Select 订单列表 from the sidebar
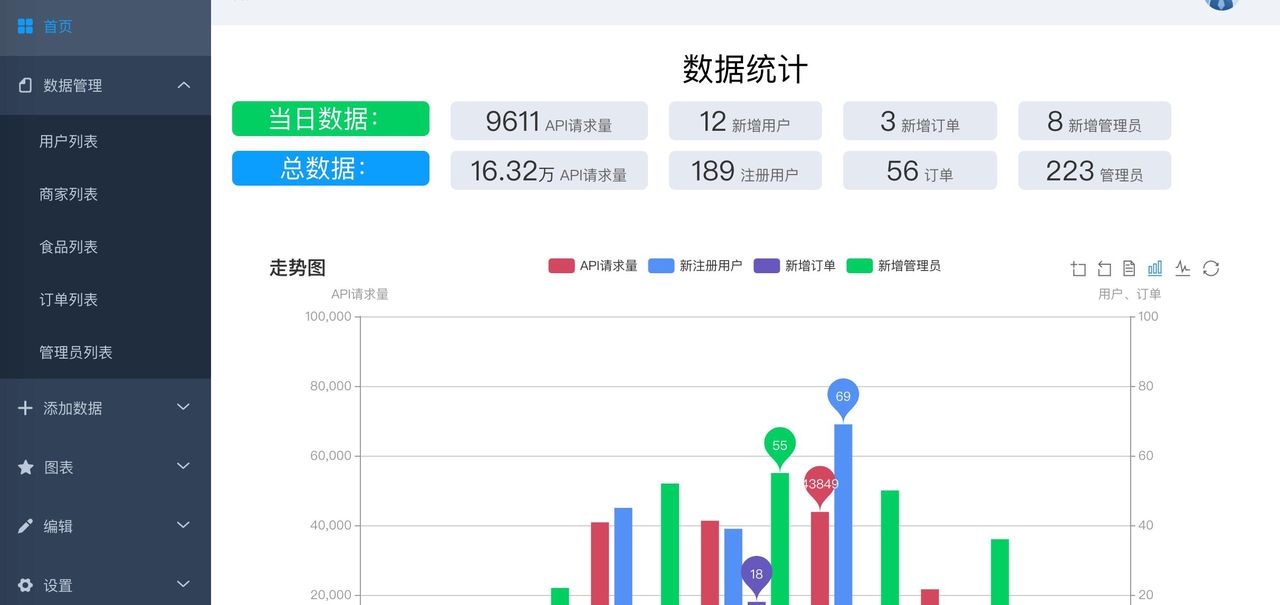The height and width of the screenshot is (605, 1280). pyautogui.click(x=70, y=299)
